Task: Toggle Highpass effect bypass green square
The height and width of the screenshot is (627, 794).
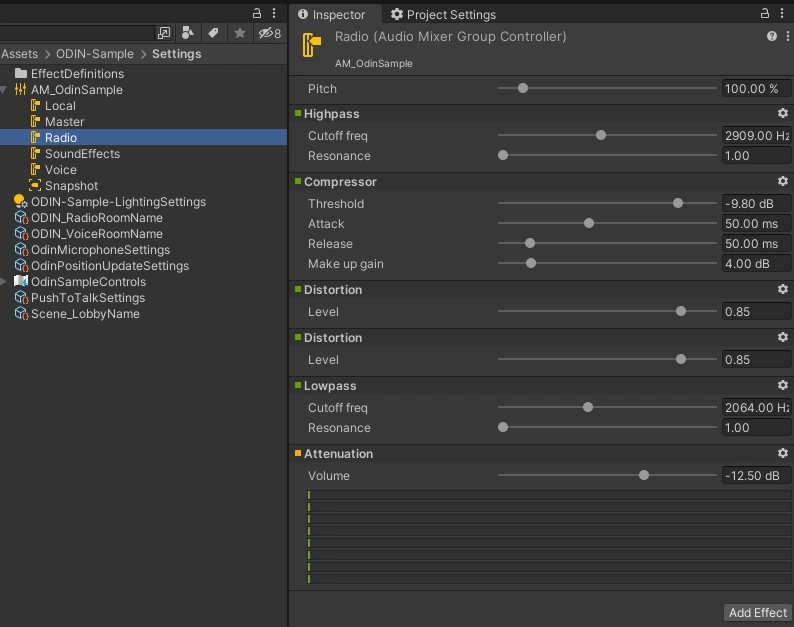Action: [298, 113]
